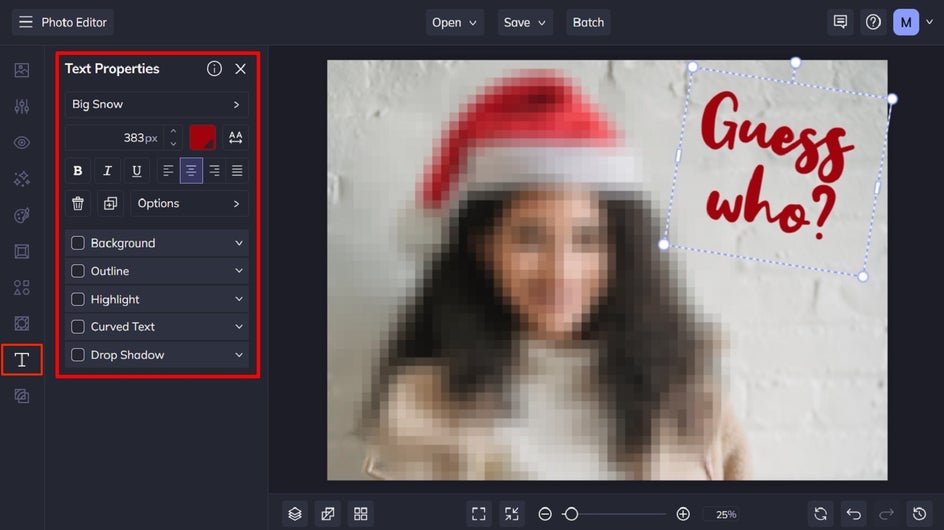944x530 pixels.
Task: Toggle bold text formatting
Action: pyautogui.click(x=78, y=170)
